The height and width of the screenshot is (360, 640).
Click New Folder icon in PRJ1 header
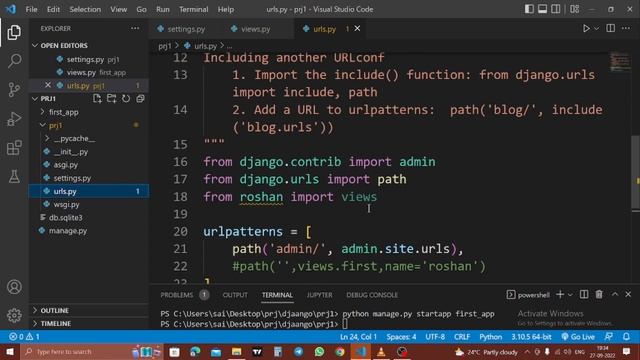(x=111, y=99)
